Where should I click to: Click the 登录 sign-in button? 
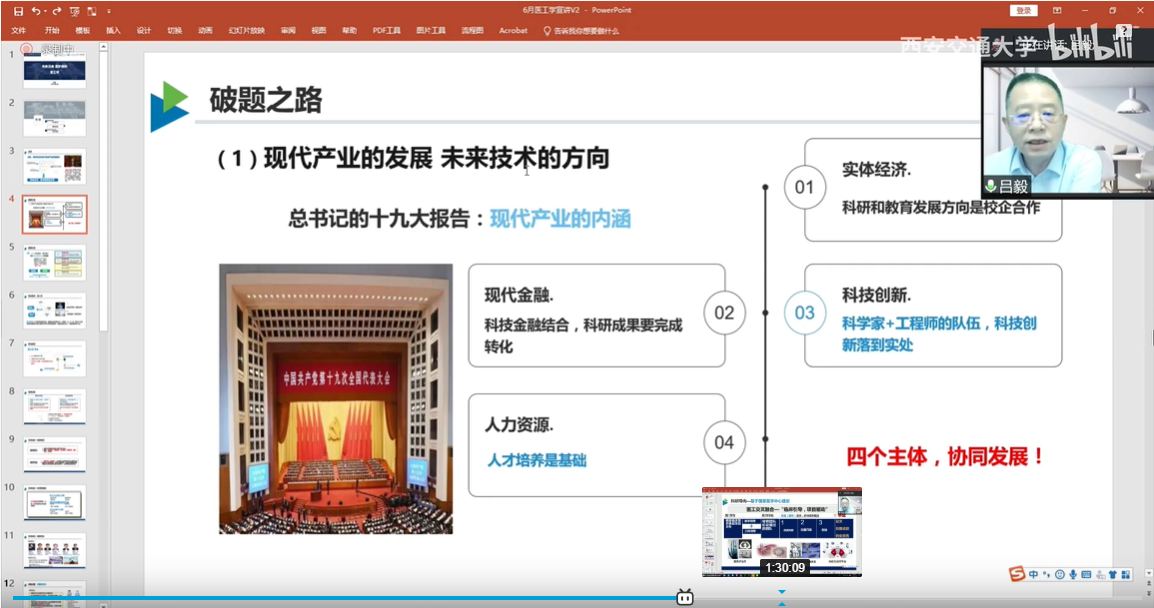click(x=1023, y=10)
